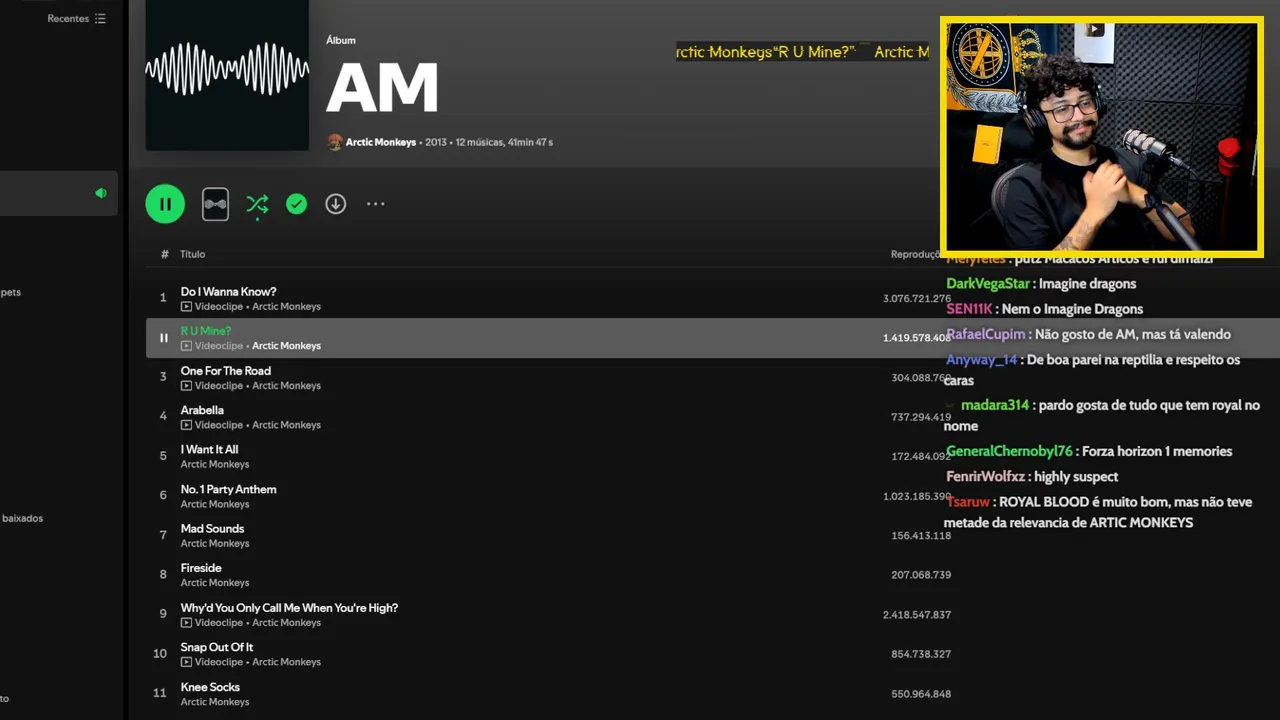The width and height of the screenshot is (1280, 720).
Task: Click Videoclipe icon under Do I Wanna Know?
Action: point(186,307)
